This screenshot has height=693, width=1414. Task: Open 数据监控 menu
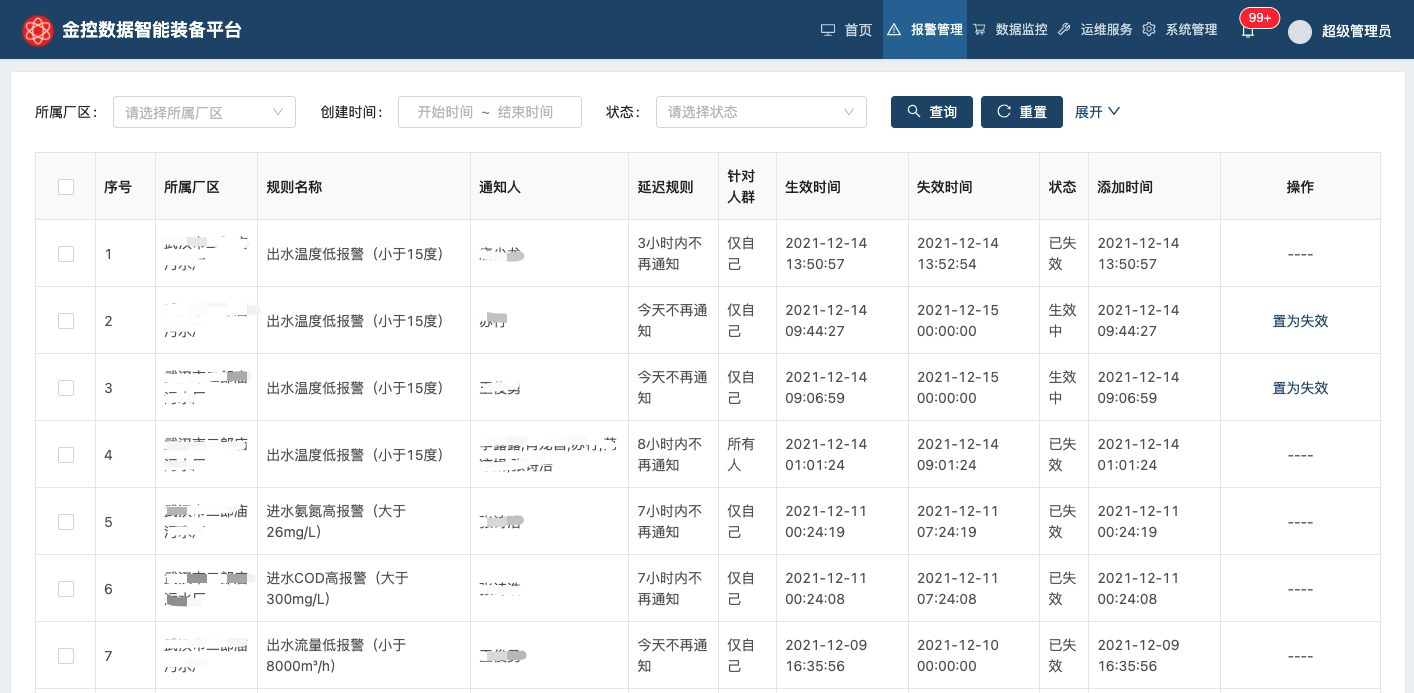click(x=1010, y=30)
